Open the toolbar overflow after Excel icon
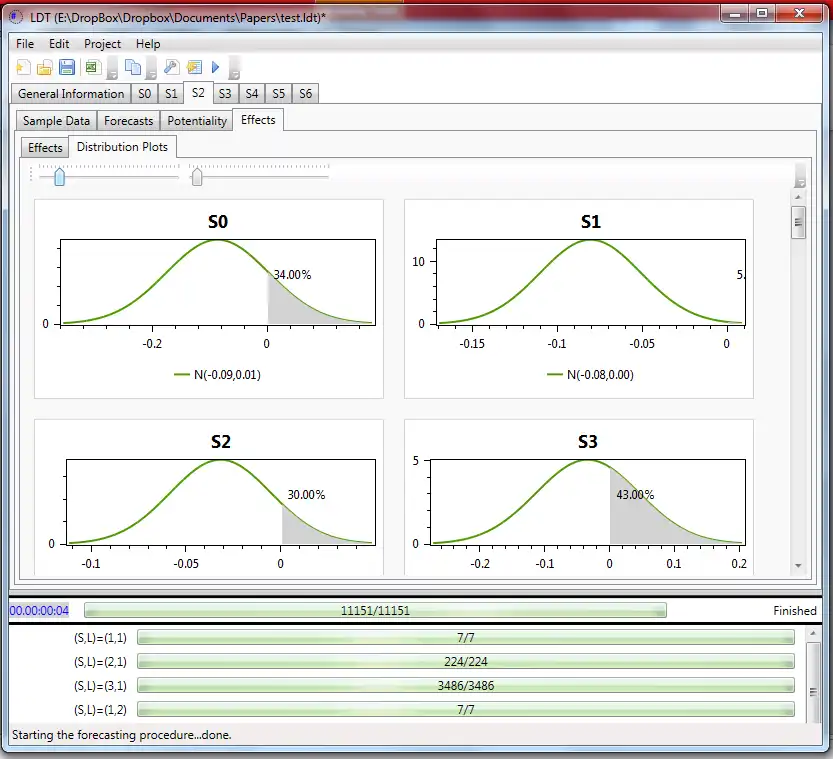This screenshot has height=759, width=833. 112,70
